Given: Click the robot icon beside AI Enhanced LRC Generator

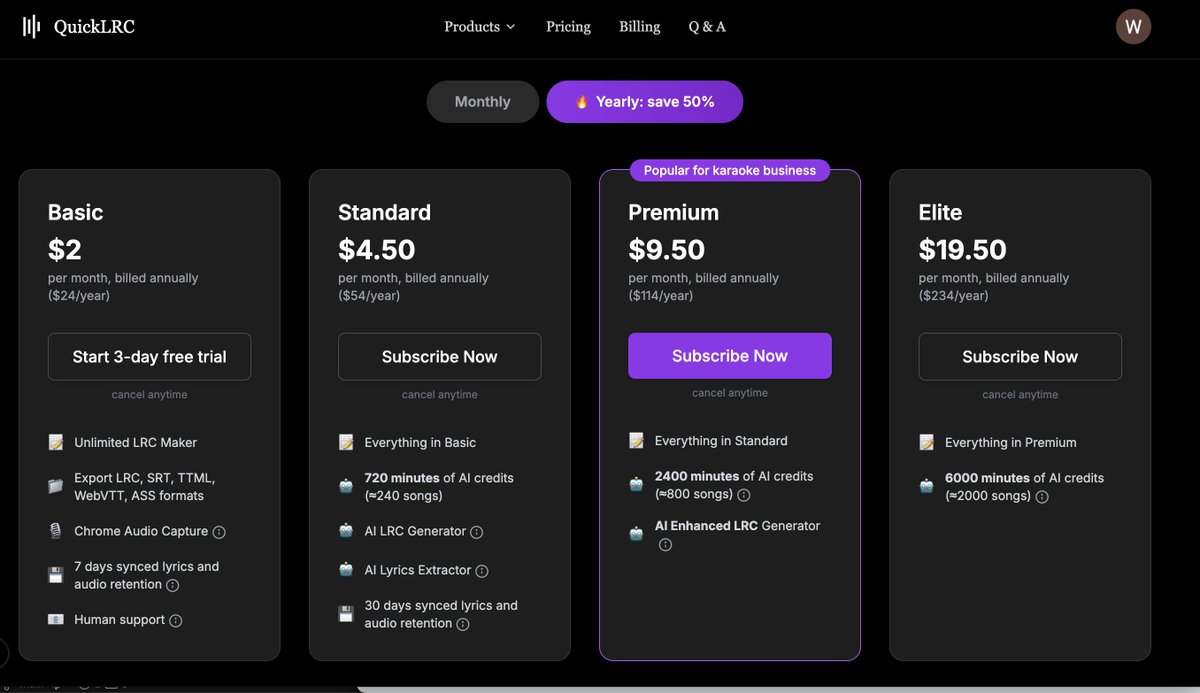Looking at the screenshot, I should (636, 534).
